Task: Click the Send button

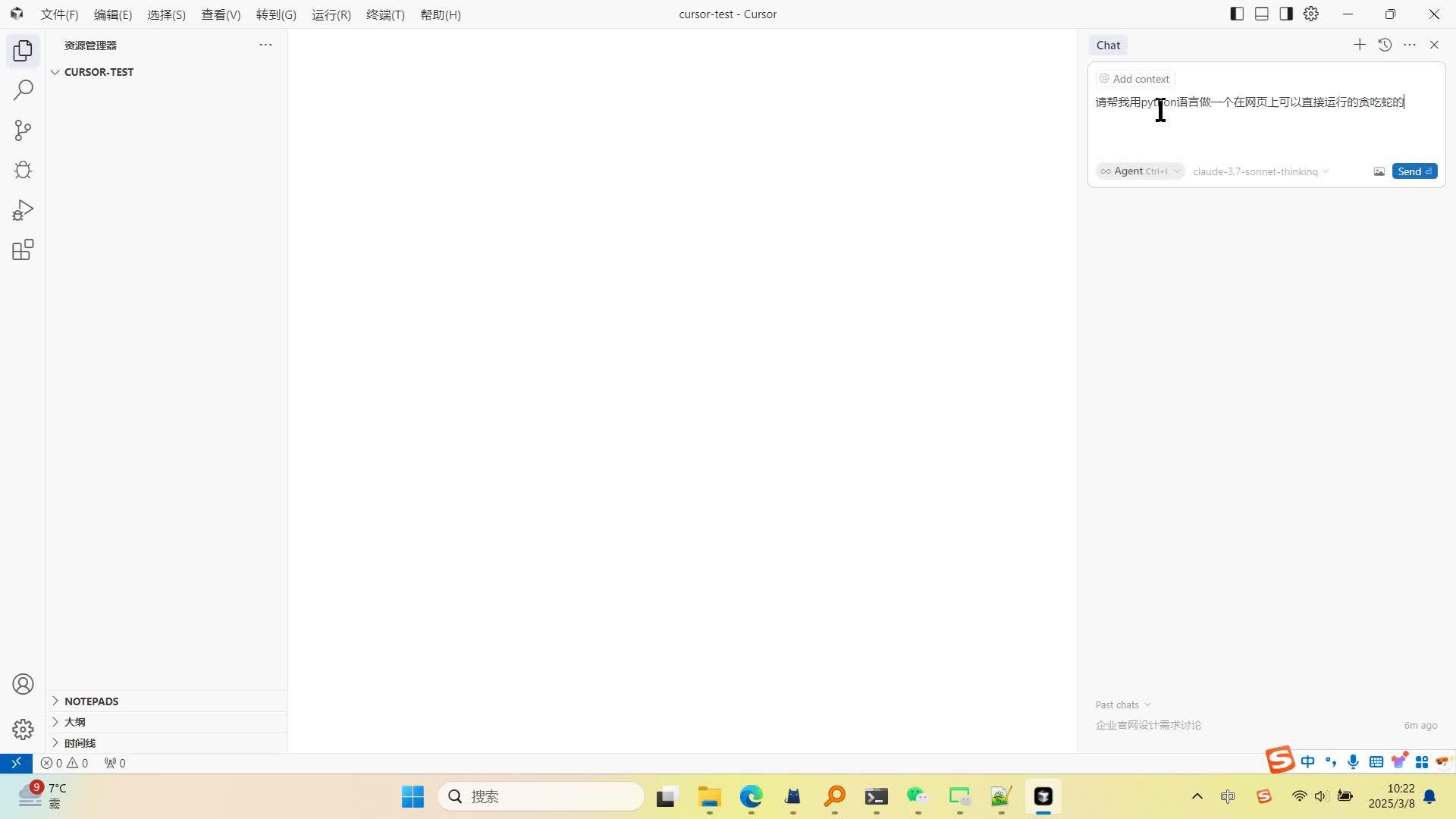Action: click(1414, 171)
